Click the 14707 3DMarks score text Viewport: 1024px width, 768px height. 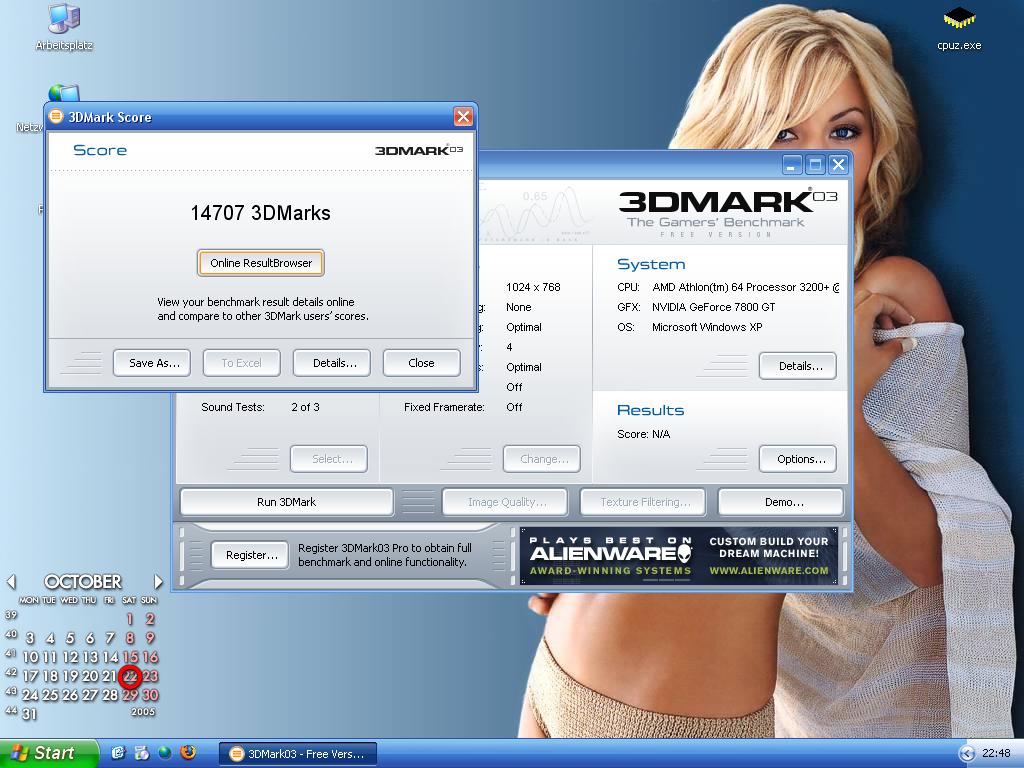[x=261, y=213]
